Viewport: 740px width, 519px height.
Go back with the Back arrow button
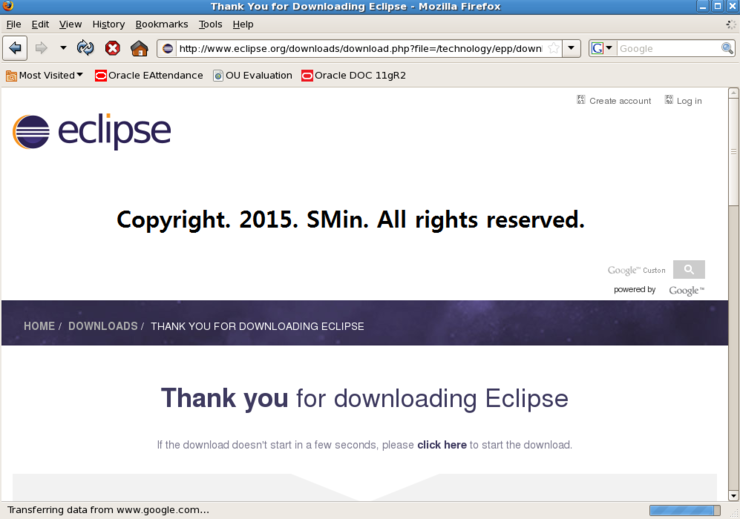point(15,48)
